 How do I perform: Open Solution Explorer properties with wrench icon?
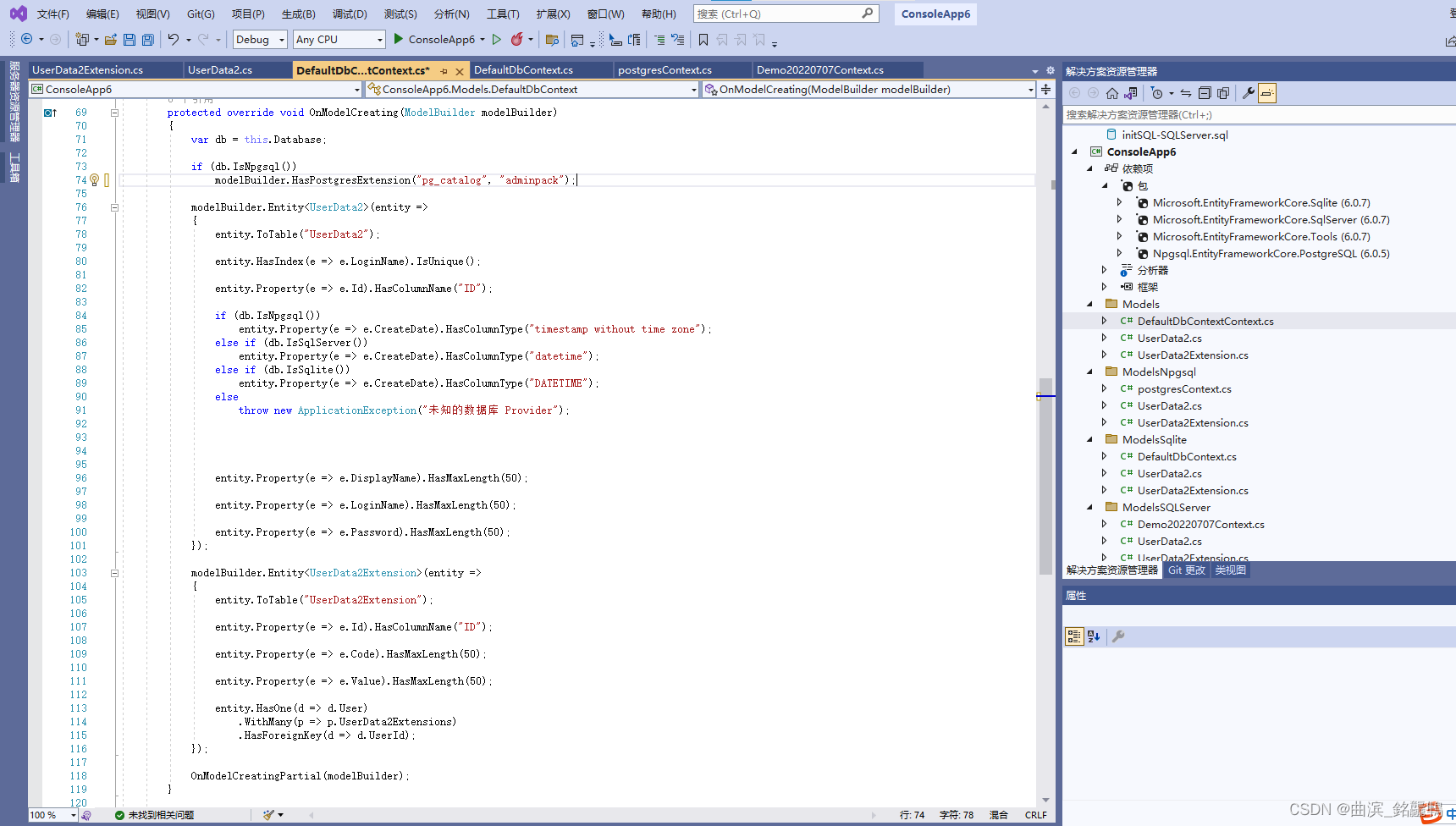tap(1249, 93)
